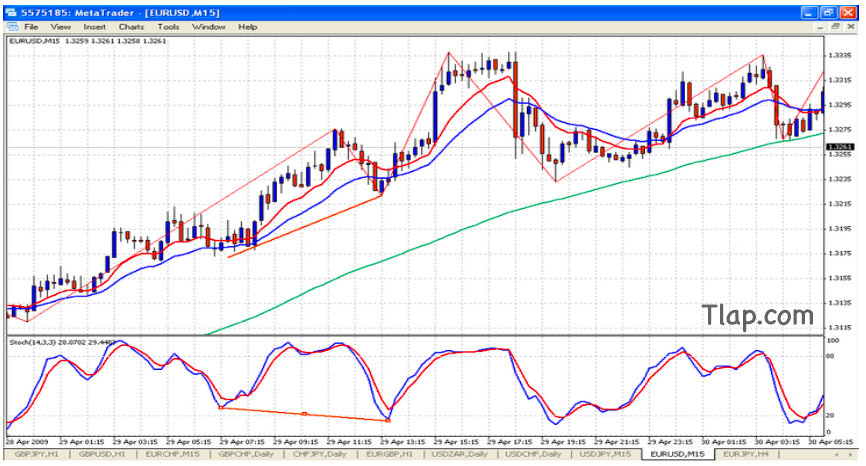Screen dimensions: 866x466
Task: Switch to the USDCHF,Daily chart tab
Action: 533,454
